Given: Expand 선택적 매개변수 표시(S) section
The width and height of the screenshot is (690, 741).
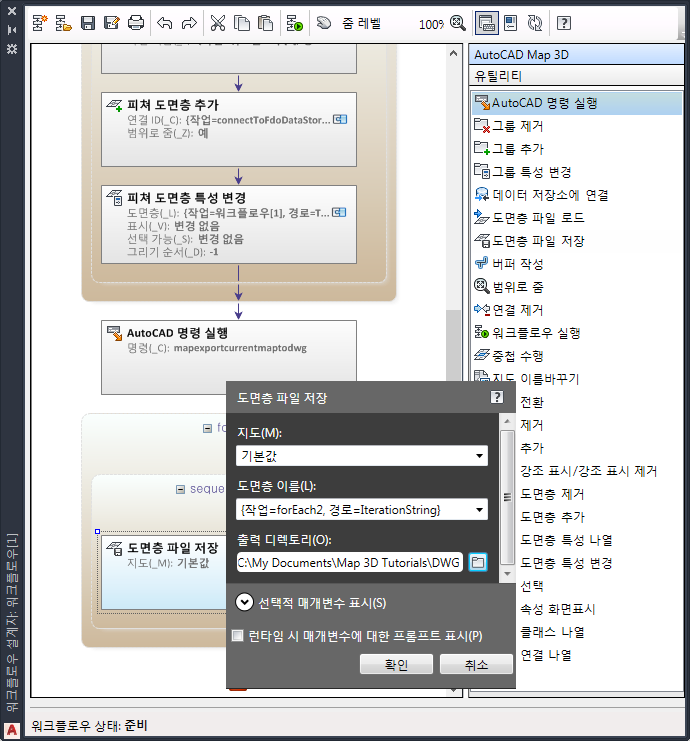Looking at the screenshot, I should [x=244, y=603].
